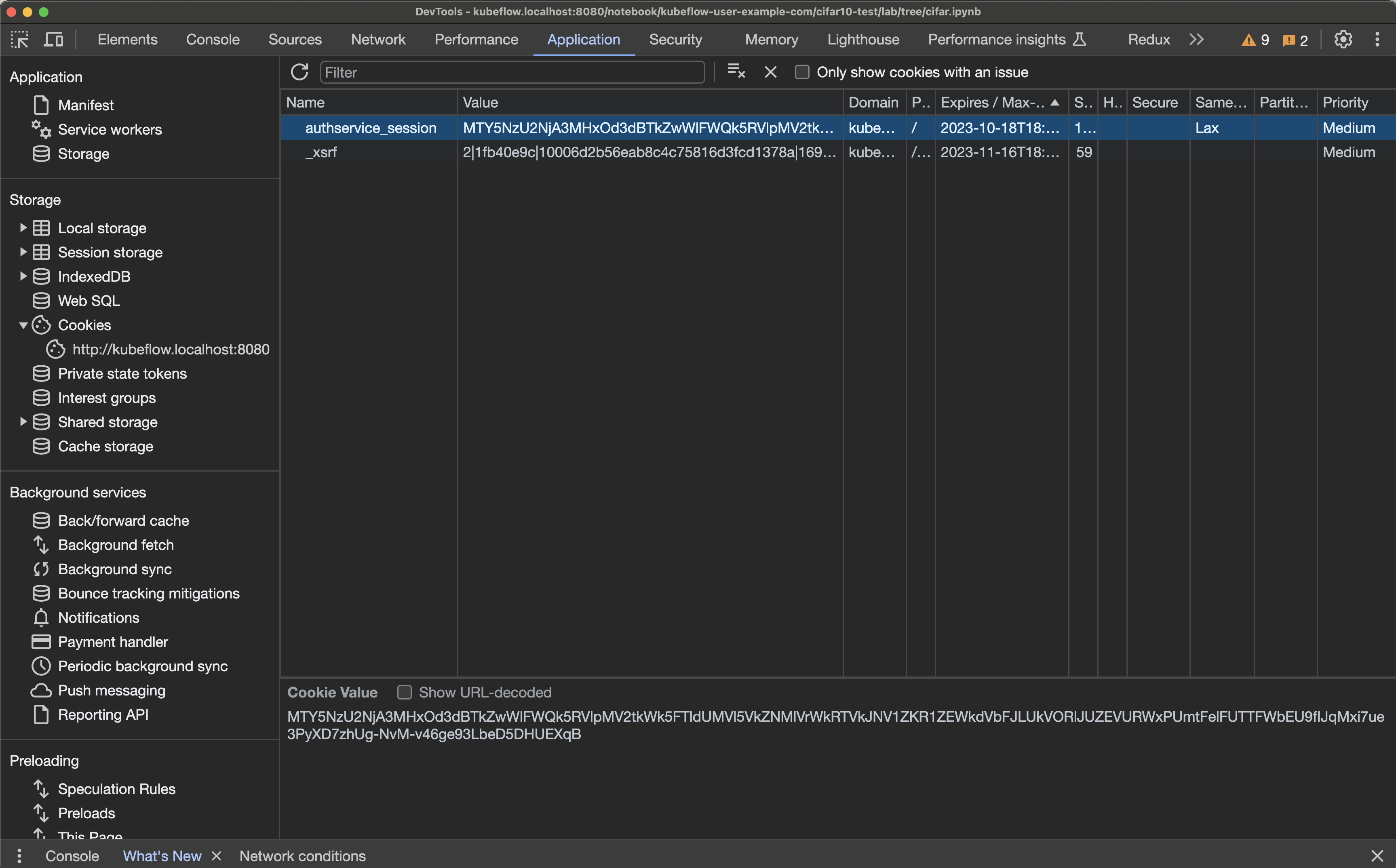Toggle the device toolbar icon
The height and width of the screenshot is (868, 1396).
pyautogui.click(x=53, y=40)
